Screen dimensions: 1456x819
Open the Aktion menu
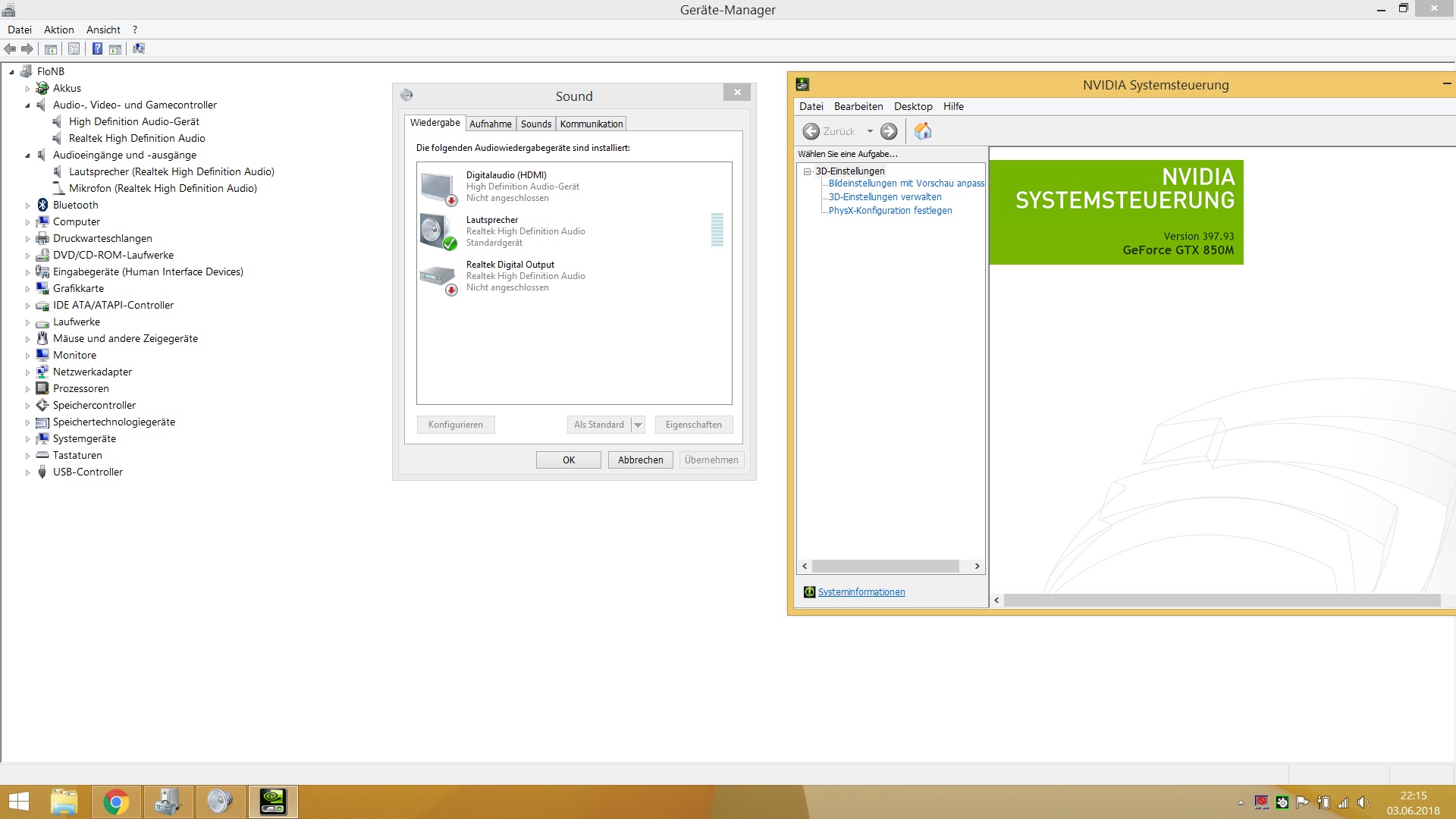pyautogui.click(x=58, y=30)
